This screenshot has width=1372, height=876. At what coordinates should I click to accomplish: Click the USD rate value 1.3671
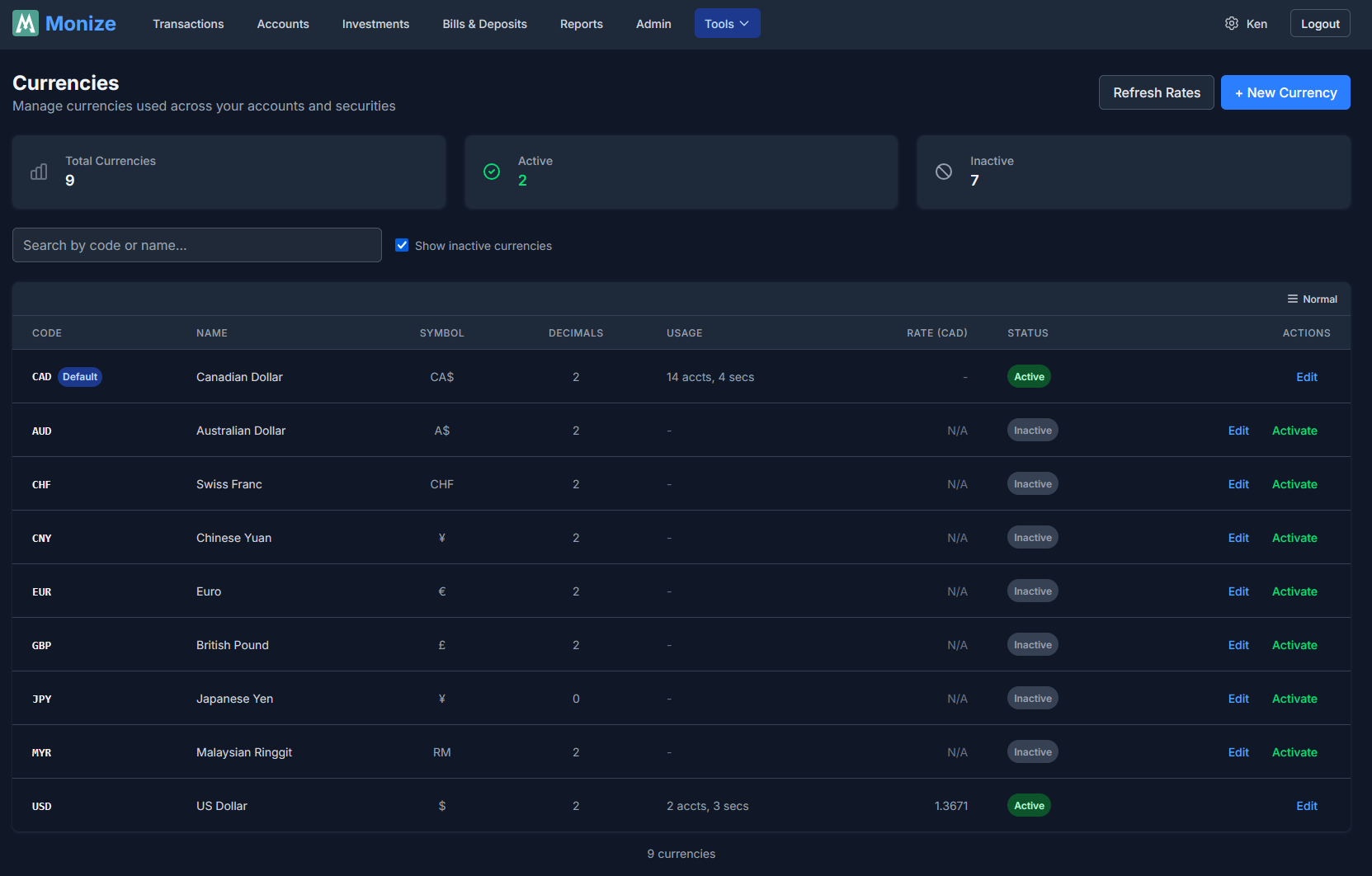951,806
